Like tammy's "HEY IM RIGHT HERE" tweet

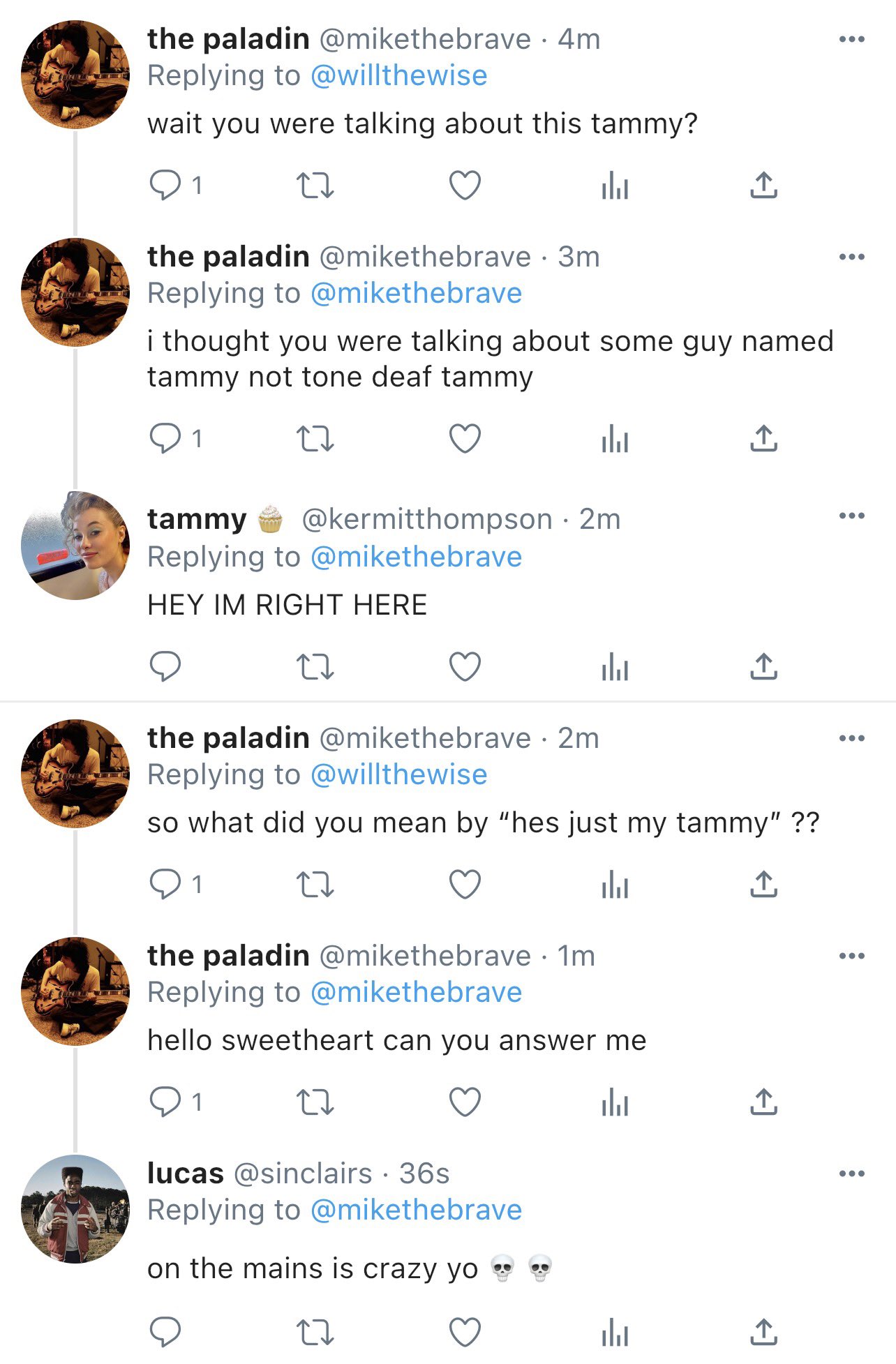[465, 666]
